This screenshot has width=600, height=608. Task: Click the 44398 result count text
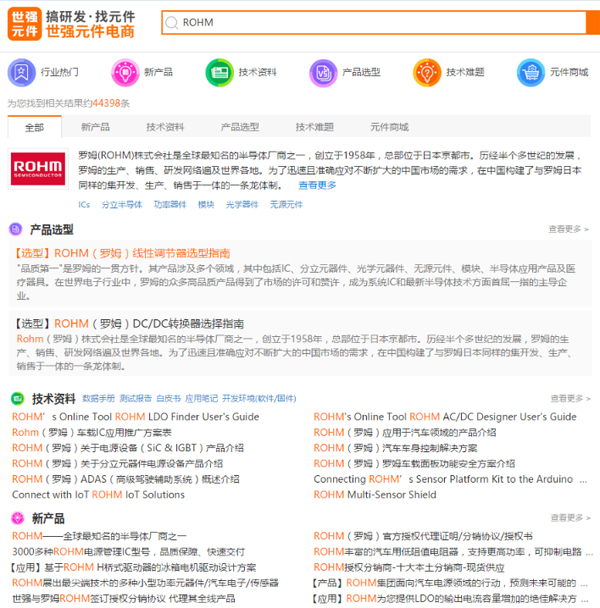click(x=106, y=103)
